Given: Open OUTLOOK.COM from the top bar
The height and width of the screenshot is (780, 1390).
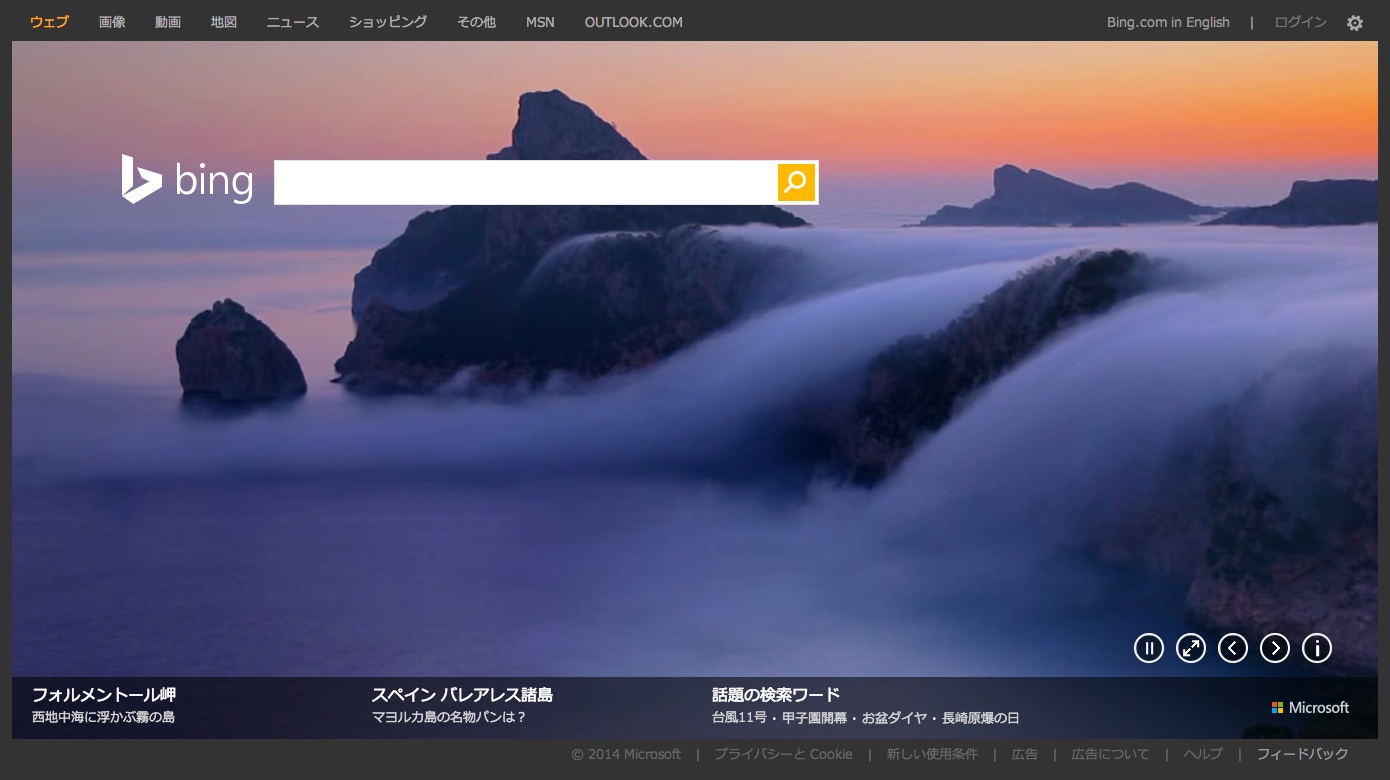Looking at the screenshot, I should click(633, 22).
